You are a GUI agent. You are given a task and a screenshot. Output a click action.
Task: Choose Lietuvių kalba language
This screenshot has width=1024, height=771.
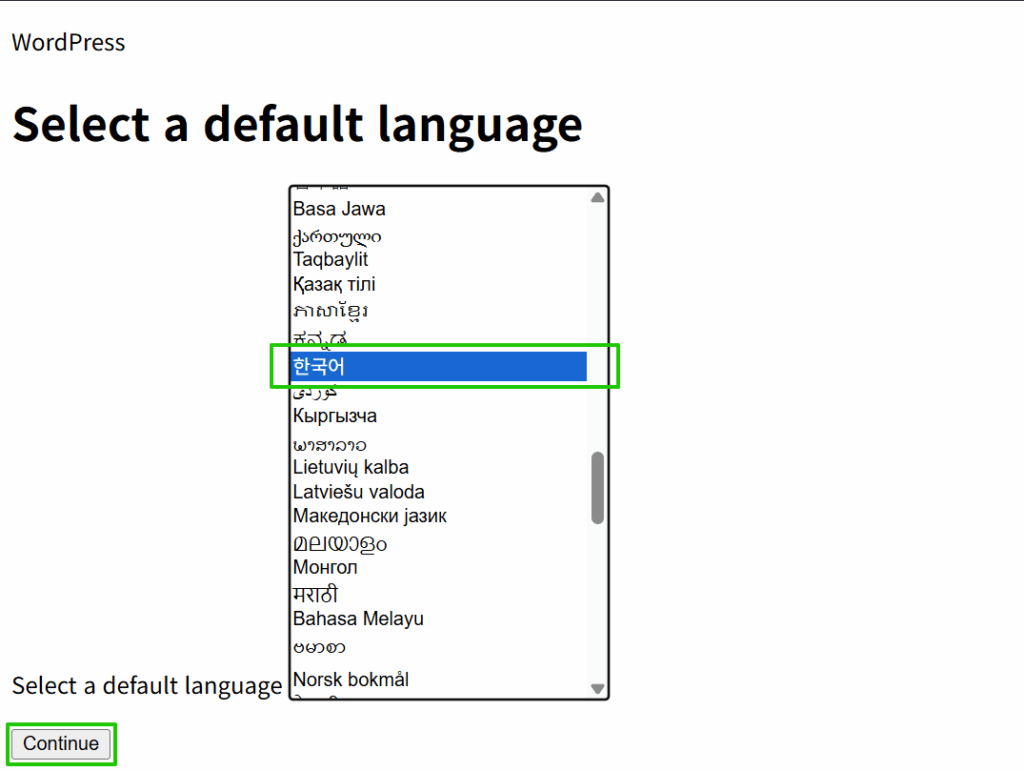coord(350,467)
